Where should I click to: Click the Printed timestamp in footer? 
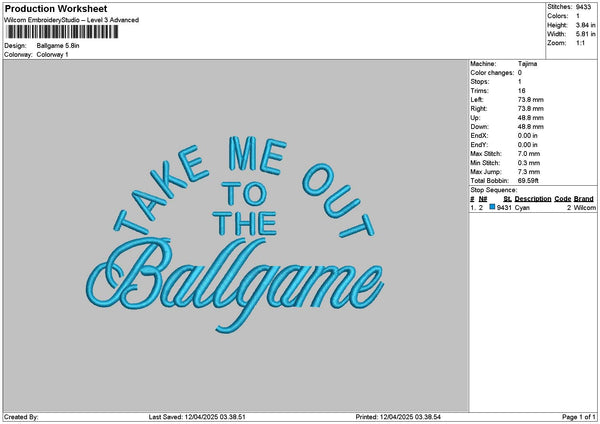point(398,417)
